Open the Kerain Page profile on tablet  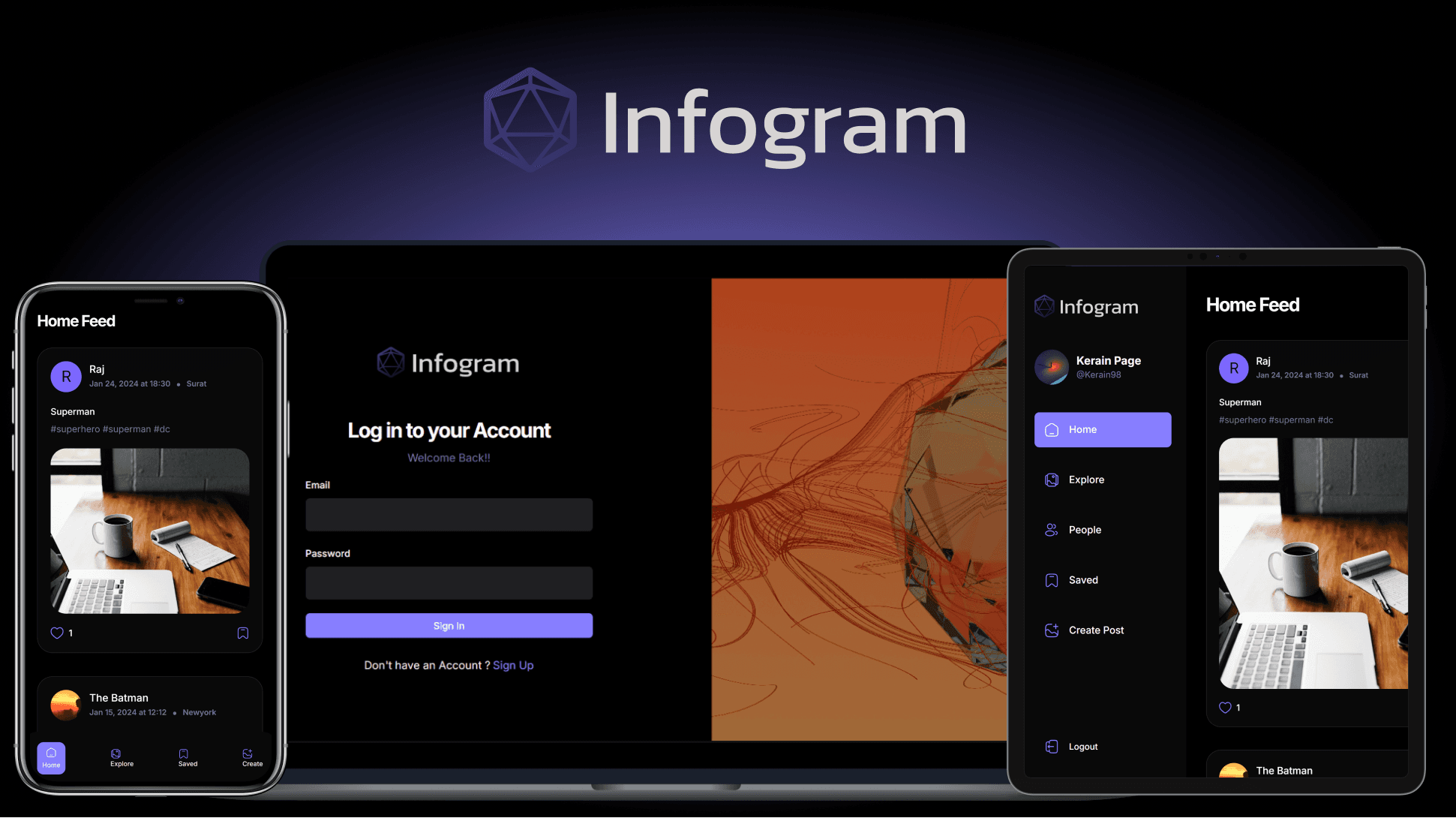[x=1087, y=367]
